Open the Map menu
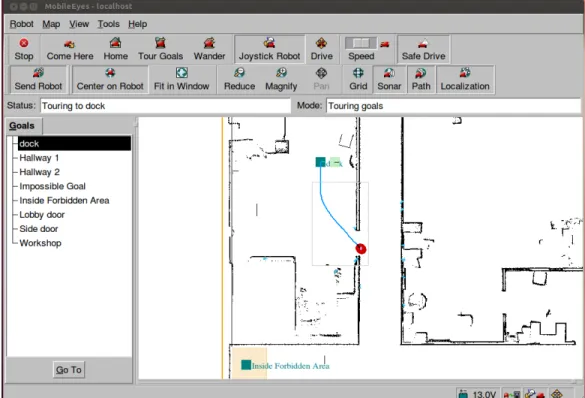585x398 pixels. 51,24
